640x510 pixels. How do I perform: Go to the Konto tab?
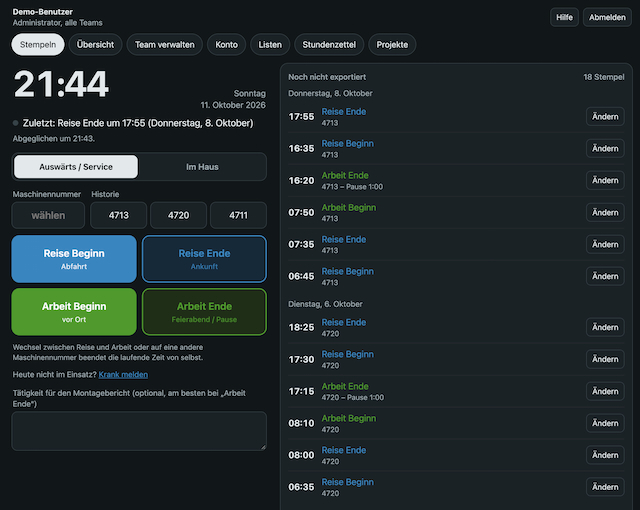227,44
